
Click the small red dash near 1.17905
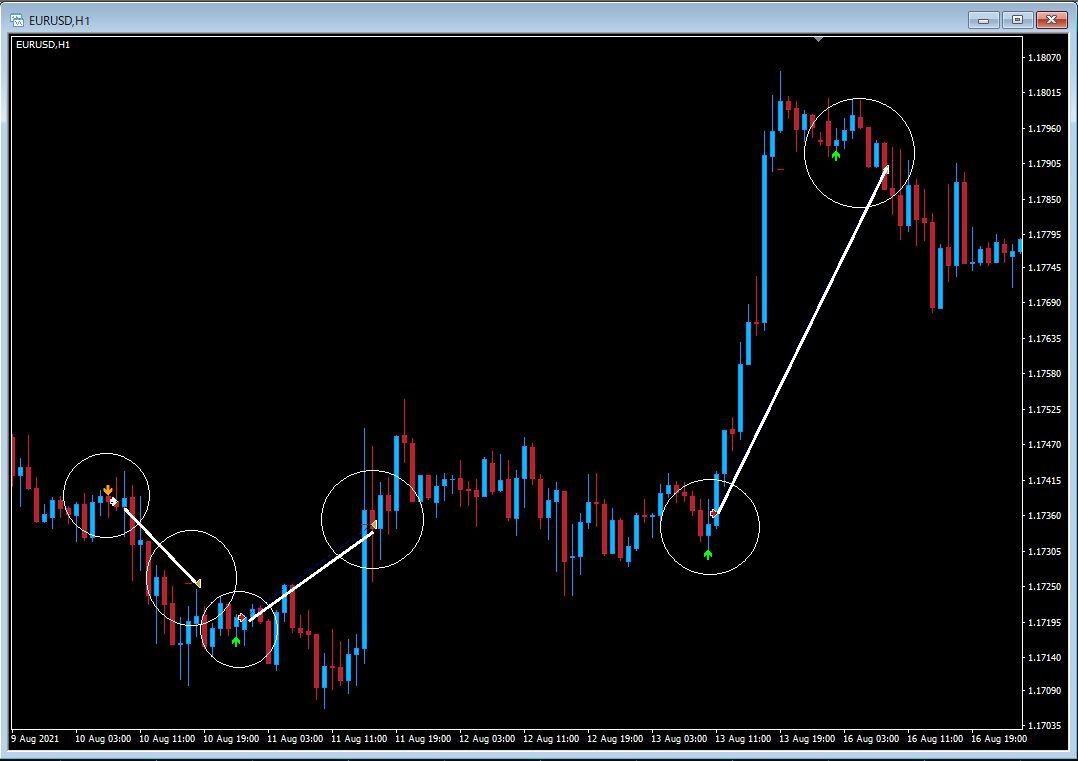point(780,168)
